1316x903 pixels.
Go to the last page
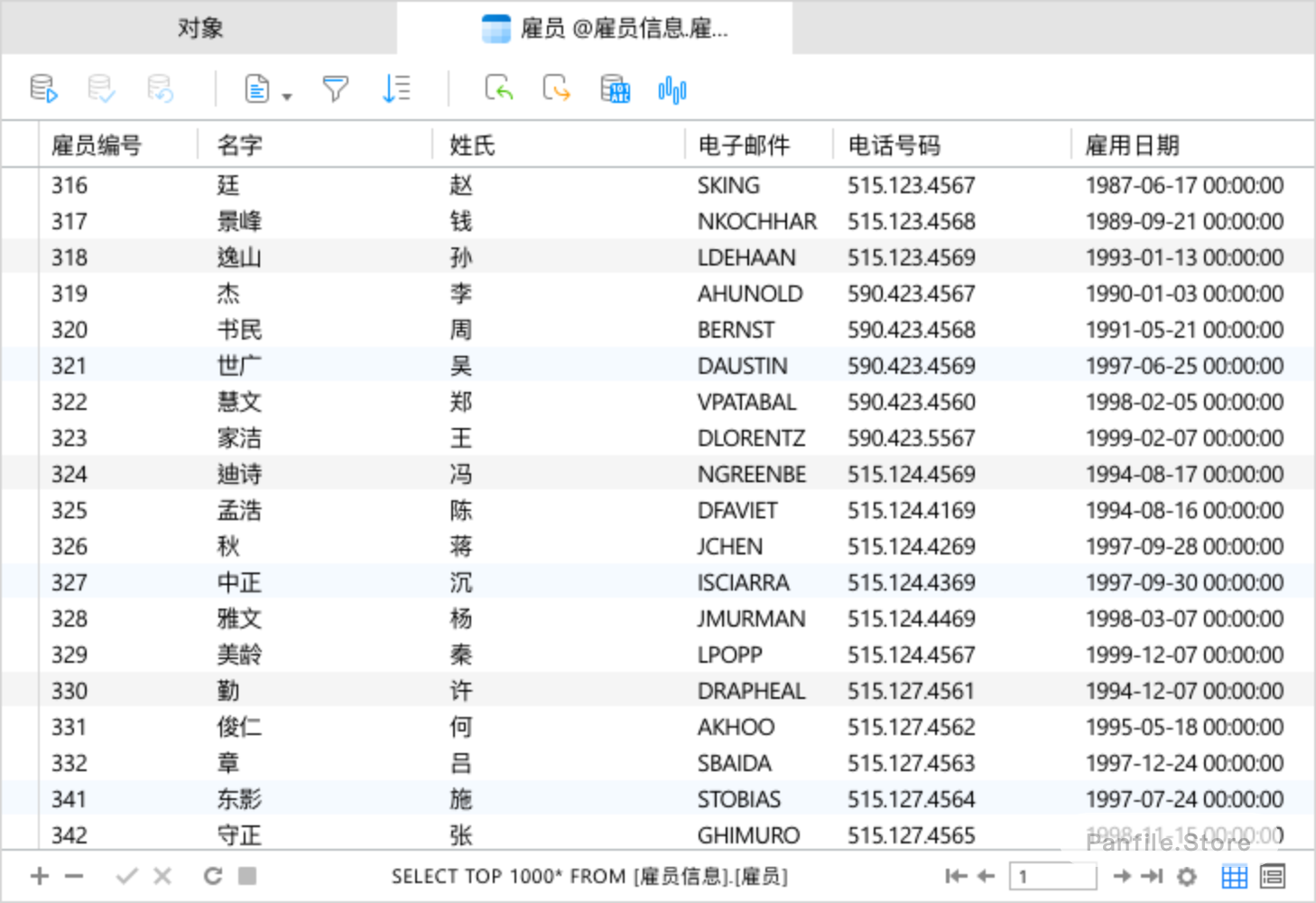tap(1152, 876)
